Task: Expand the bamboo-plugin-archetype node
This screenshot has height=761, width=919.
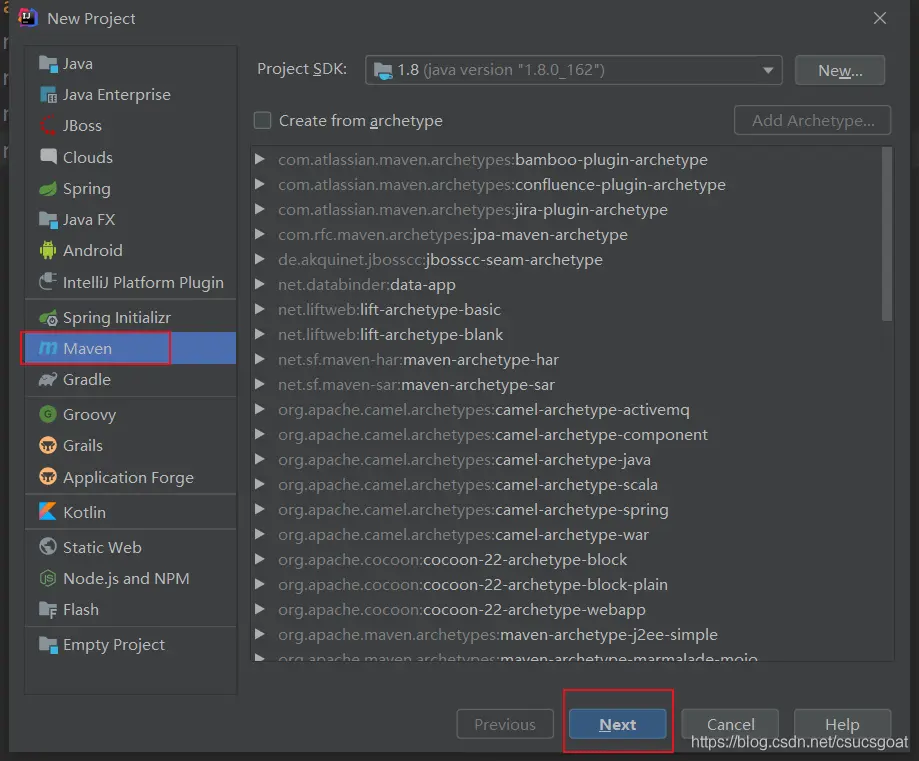Action: pyautogui.click(x=260, y=159)
